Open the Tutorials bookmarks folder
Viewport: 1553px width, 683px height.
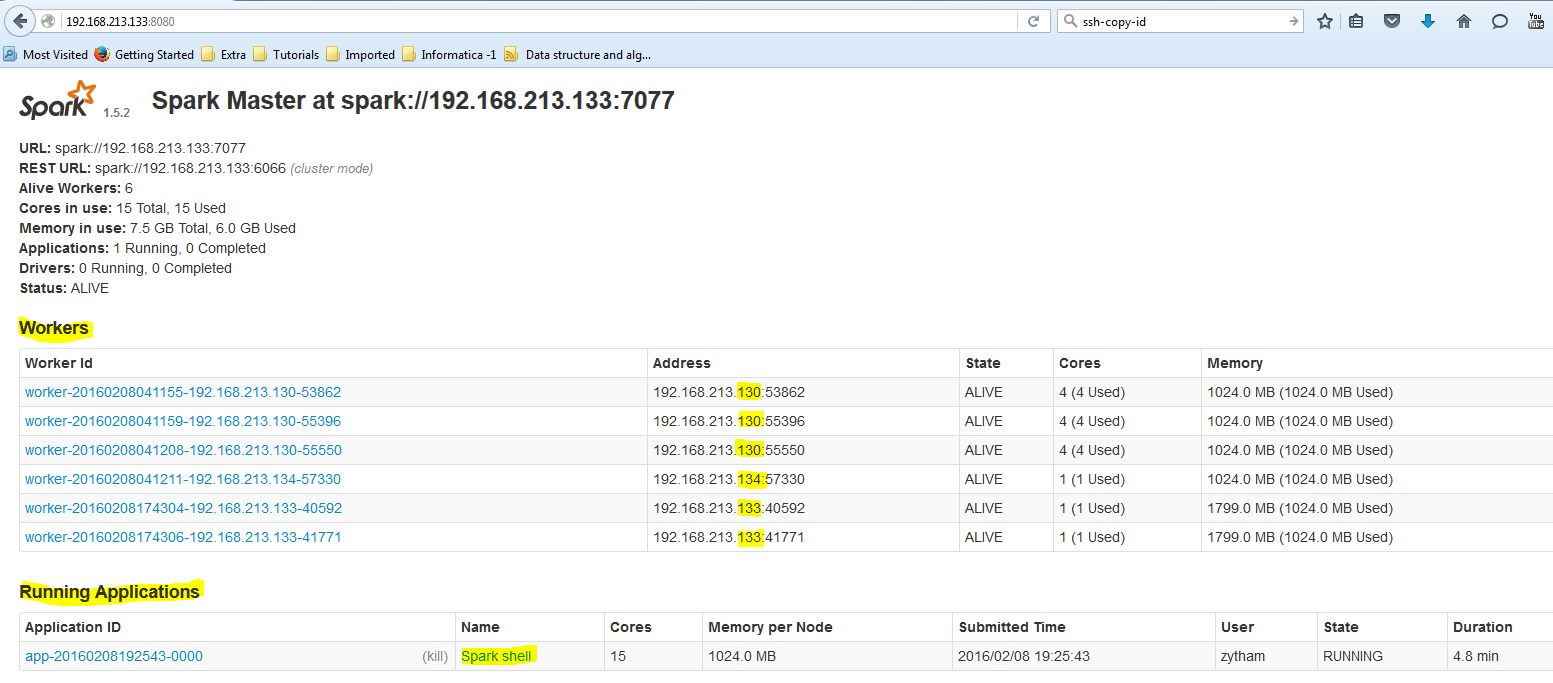(296, 55)
